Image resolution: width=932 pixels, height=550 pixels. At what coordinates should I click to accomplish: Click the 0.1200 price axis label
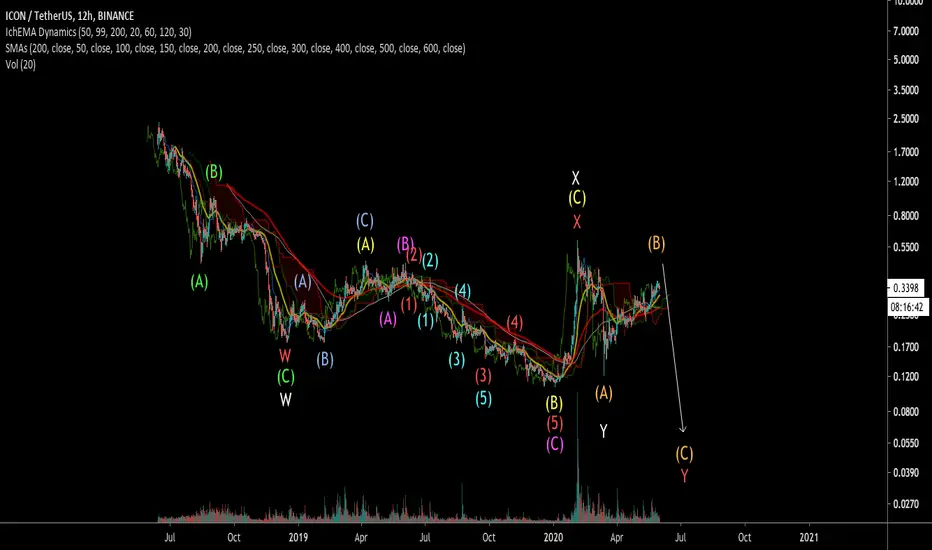906,377
